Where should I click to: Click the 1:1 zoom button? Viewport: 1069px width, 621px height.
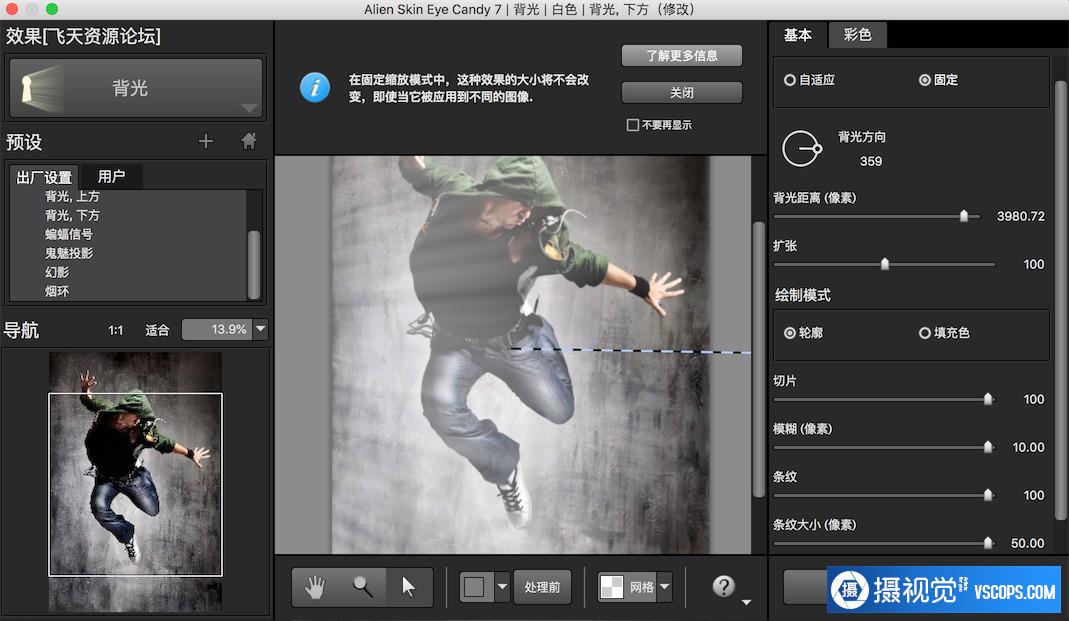tap(115, 330)
